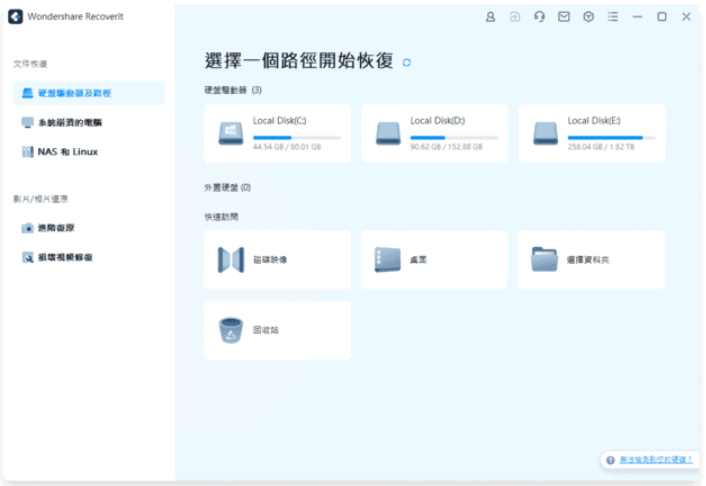This screenshot has width=706, height=486.
Task: Click the 258.04 GB / 1.82 TB text
Action: 601,147
